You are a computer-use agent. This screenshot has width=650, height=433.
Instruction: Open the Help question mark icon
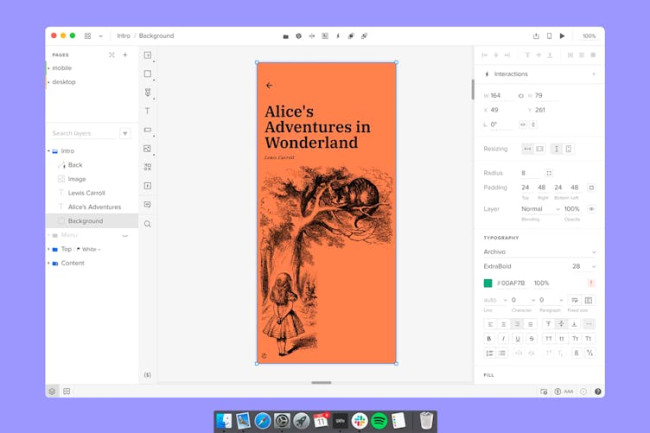583,391
